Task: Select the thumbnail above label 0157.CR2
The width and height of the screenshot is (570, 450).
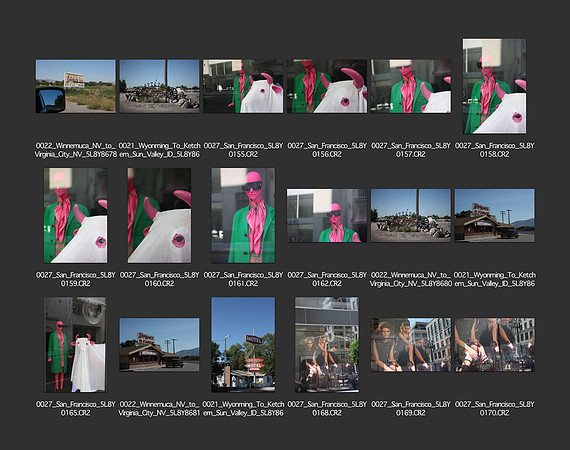Action: pyautogui.click(x=411, y=86)
